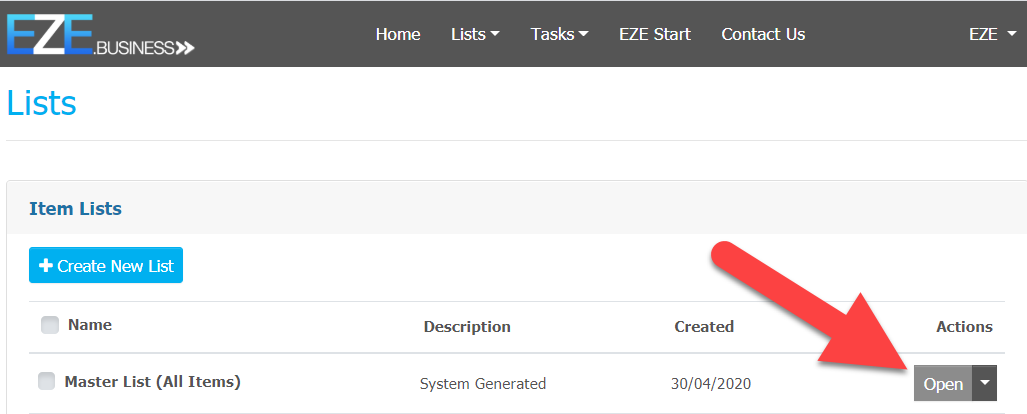
Task: Select EZE Start in navigation bar
Action: click(655, 34)
